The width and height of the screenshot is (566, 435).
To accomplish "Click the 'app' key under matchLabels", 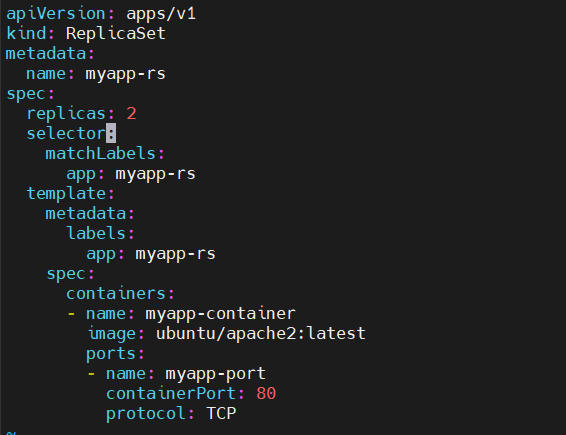I will (x=81, y=174).
